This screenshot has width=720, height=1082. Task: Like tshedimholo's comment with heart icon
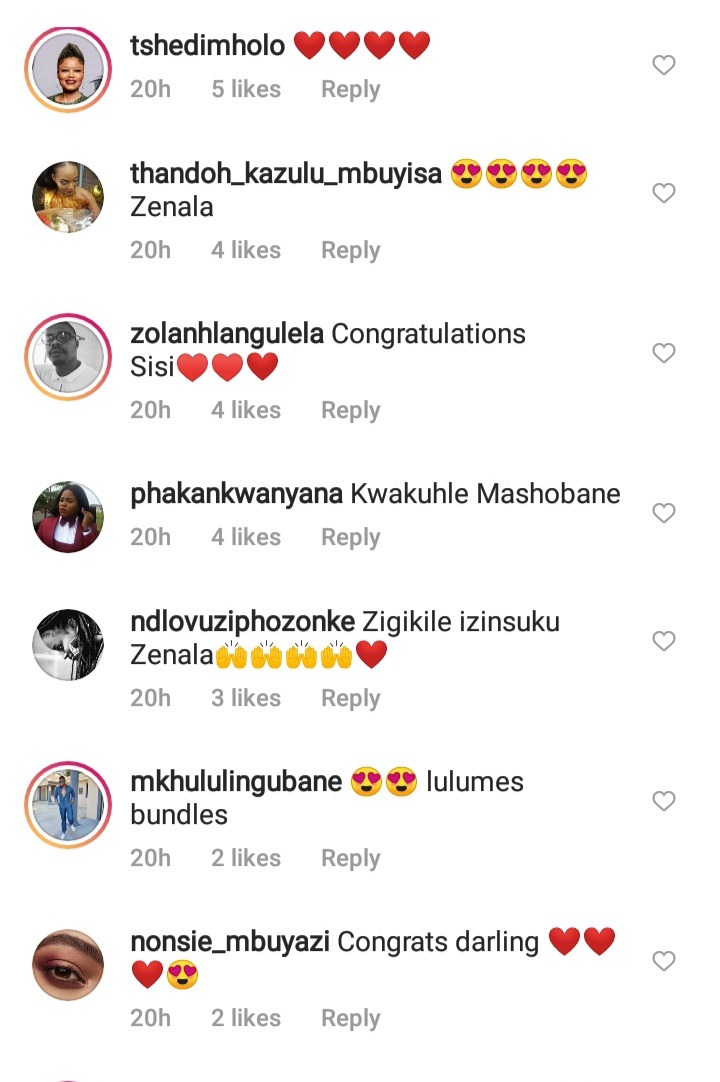[663, 65]
